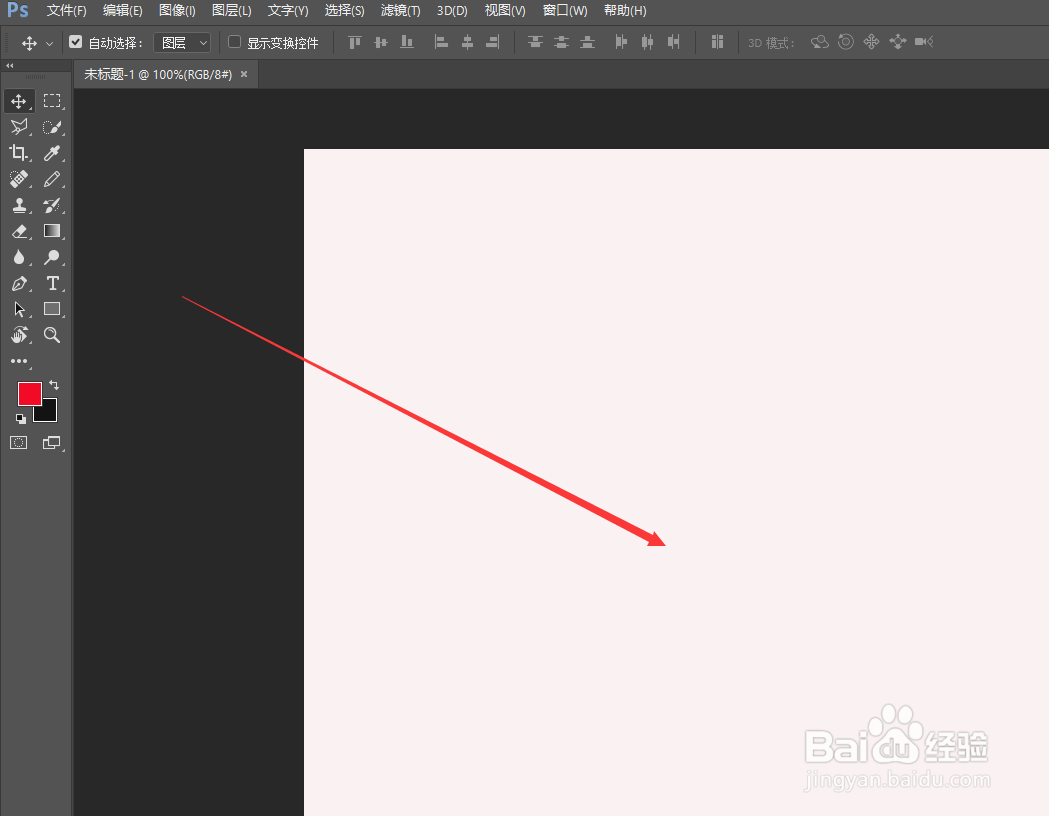Select the Horizontal Type tool
Viewport: 1049px width, 816px height.
(x=52, y=284)
